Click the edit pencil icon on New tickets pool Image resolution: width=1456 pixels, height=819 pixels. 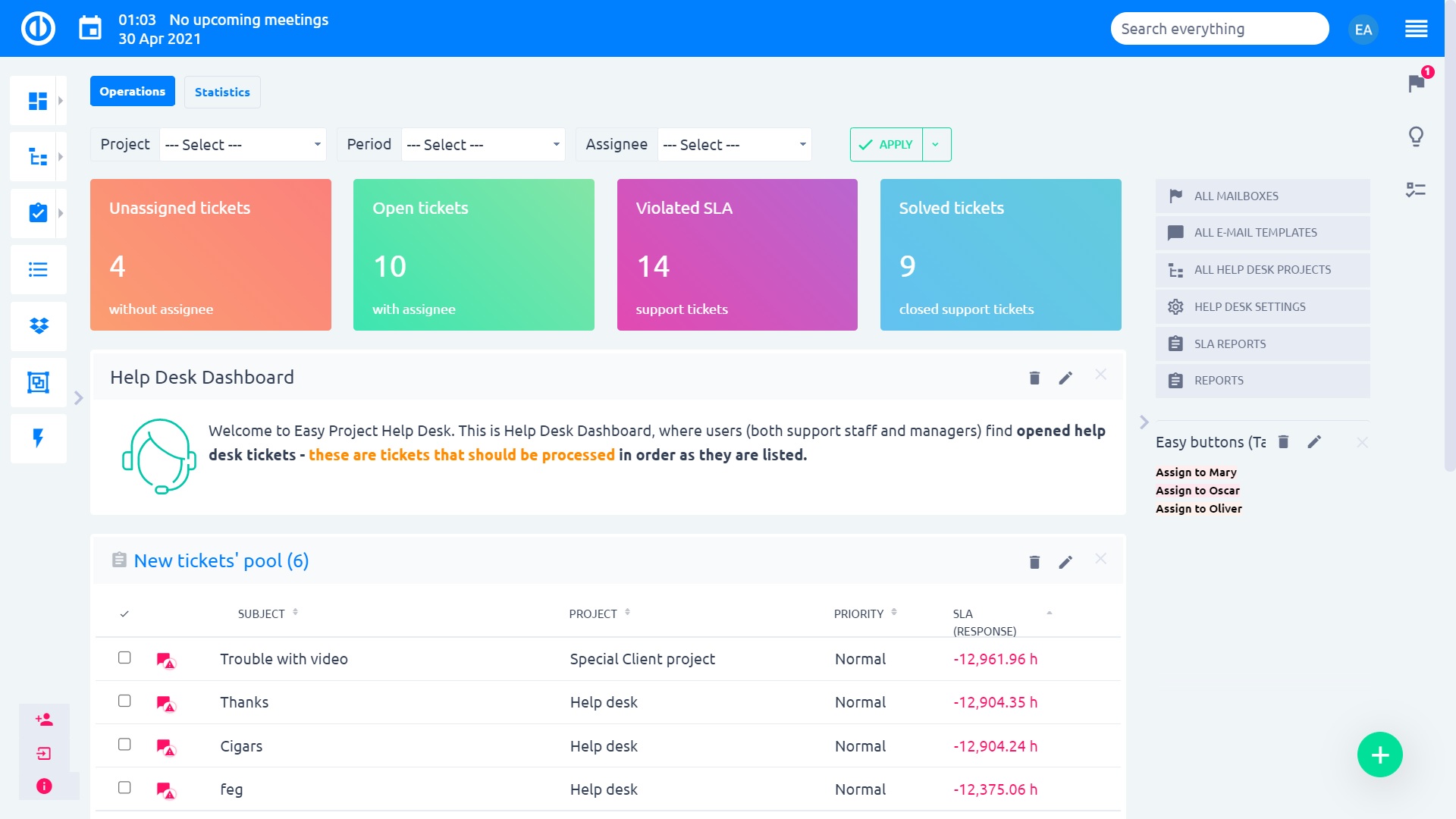point(1066,560)
